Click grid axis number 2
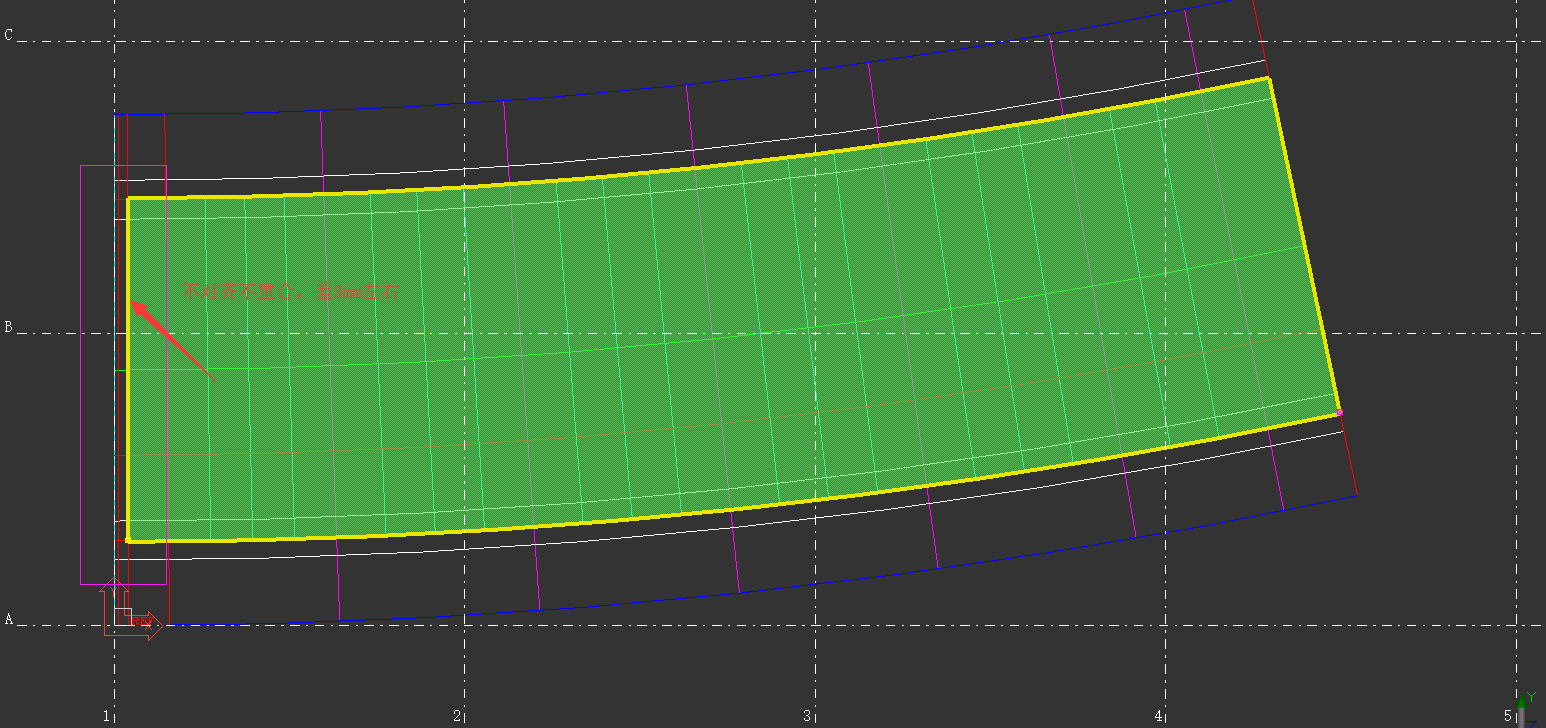The height and width of the screenshot is (728, 1546). point(457,716)
